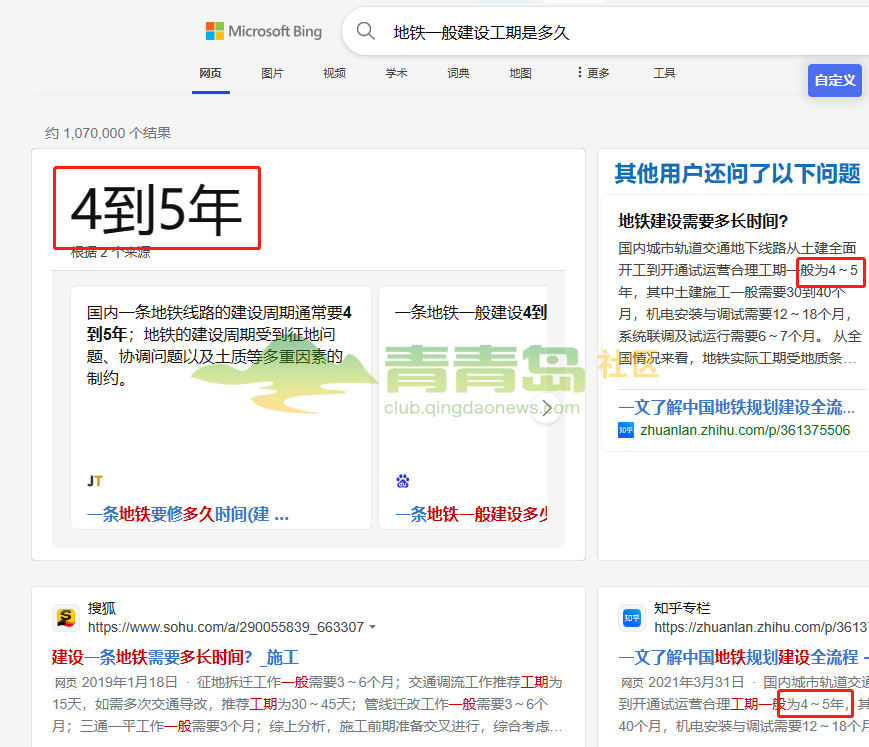Click the search magnifier icon
Viewport: 869px width, 747px height.
tap(365, 30)
